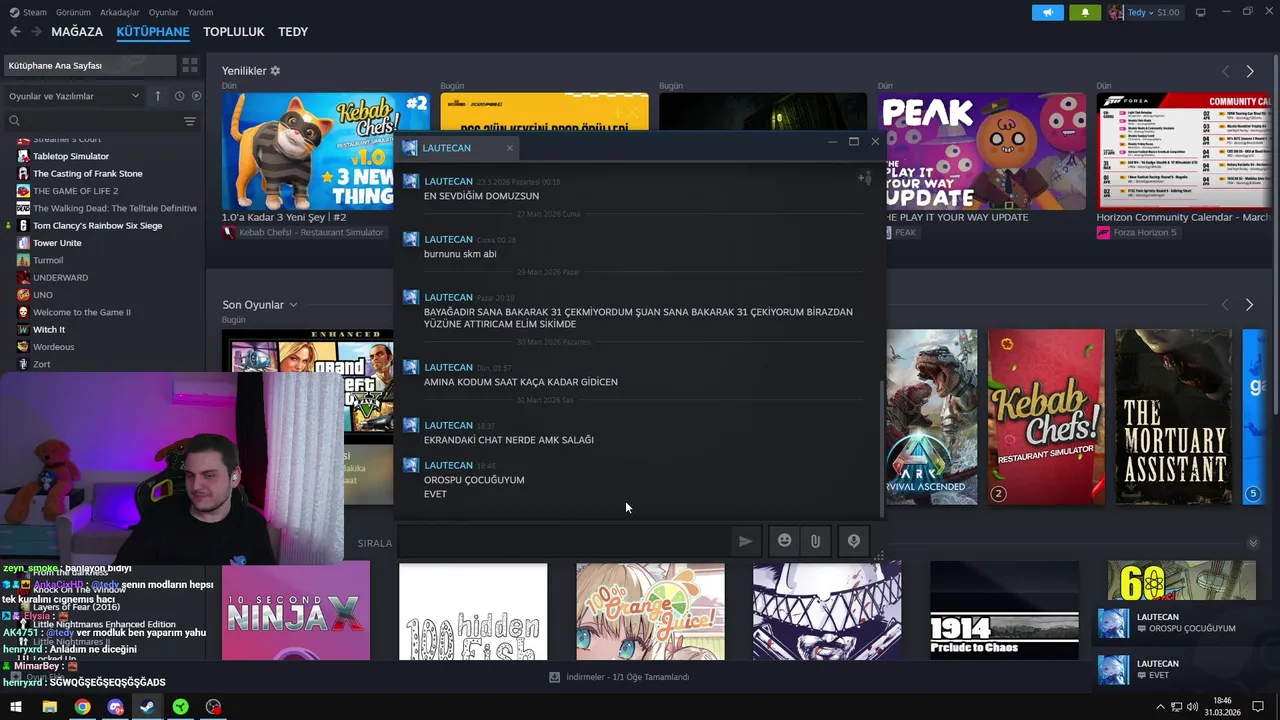Open Kebab Chefs! recent game cover
The image size is (1280, 720).
click(1046, 417)
